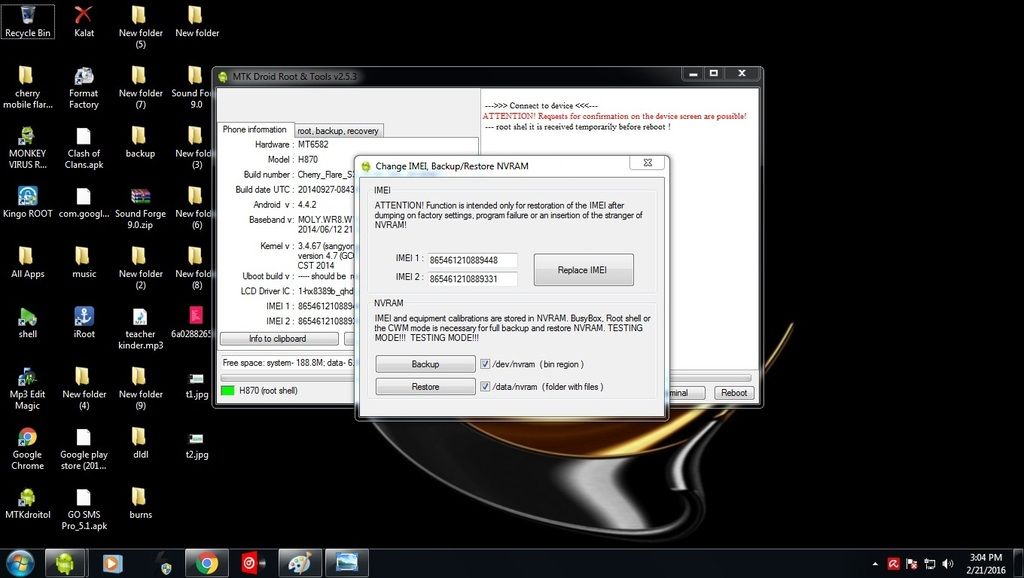Click the Reboot button
1024x578 pixels.
733,393
